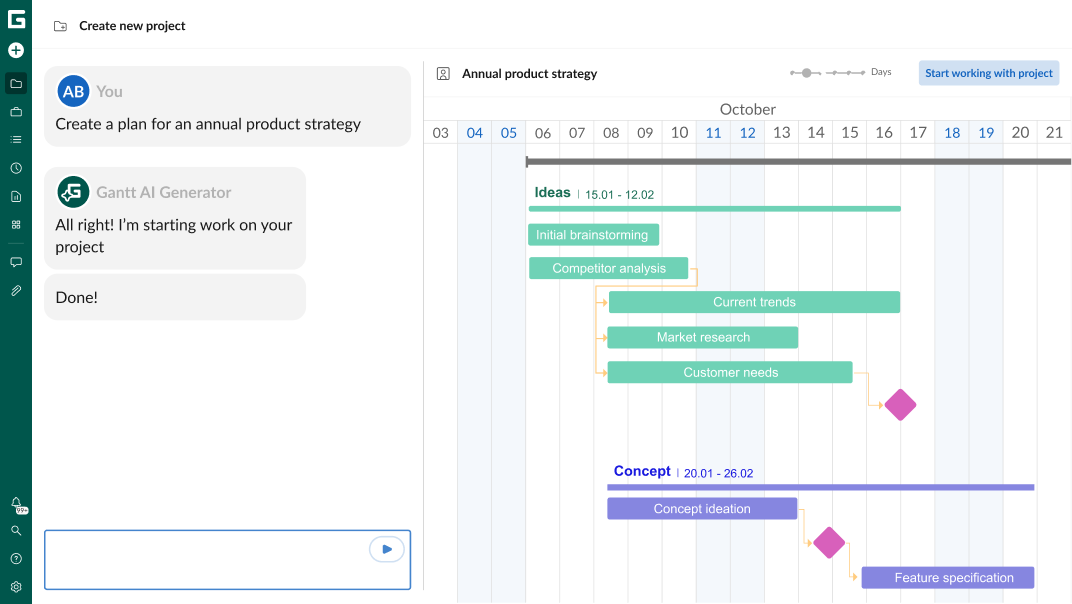
Task: Click date 18 in the October header
Action: 952,133
